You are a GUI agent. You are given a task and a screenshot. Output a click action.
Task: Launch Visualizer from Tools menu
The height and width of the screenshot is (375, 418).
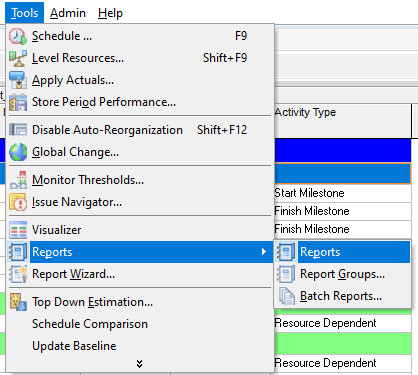point(140,230)
